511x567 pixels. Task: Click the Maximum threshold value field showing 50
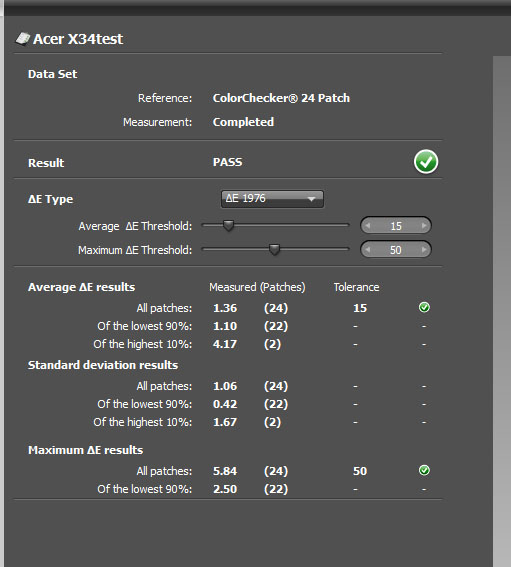pos(396,250)
